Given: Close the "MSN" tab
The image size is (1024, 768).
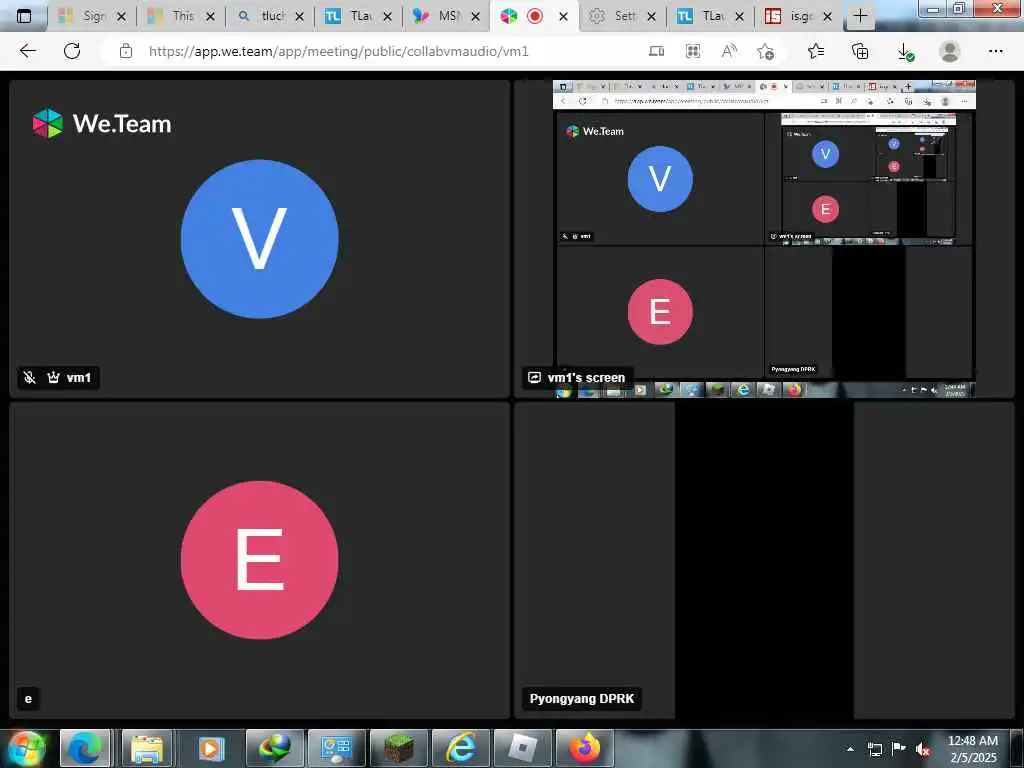Looking at the screenshot, I should coord(475,16).
